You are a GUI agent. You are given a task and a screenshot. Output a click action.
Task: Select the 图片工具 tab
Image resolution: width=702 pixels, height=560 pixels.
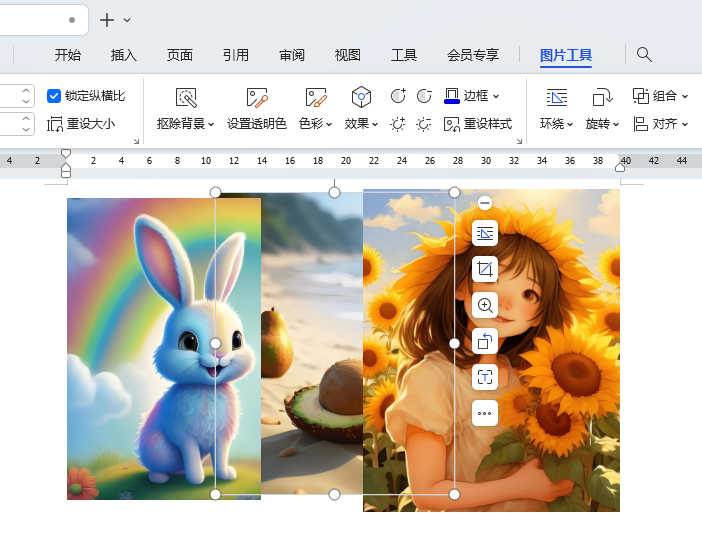point(566,55)
